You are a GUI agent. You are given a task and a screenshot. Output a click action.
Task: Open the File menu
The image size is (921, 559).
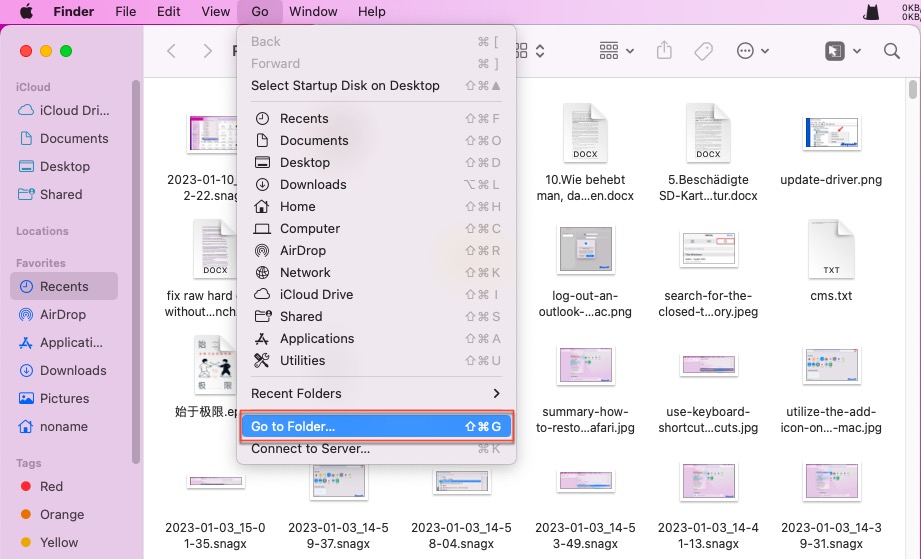(126, 12)
